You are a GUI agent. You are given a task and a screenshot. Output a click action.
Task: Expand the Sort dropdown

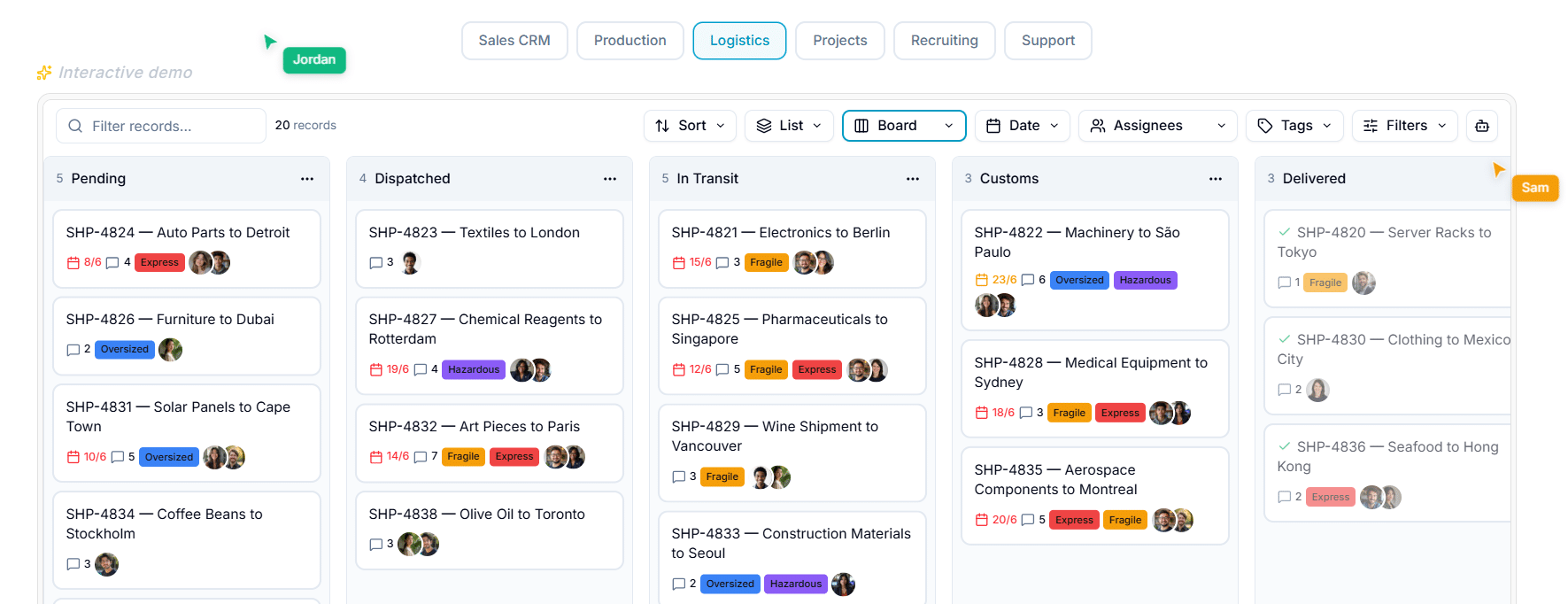tap(690, 126)
